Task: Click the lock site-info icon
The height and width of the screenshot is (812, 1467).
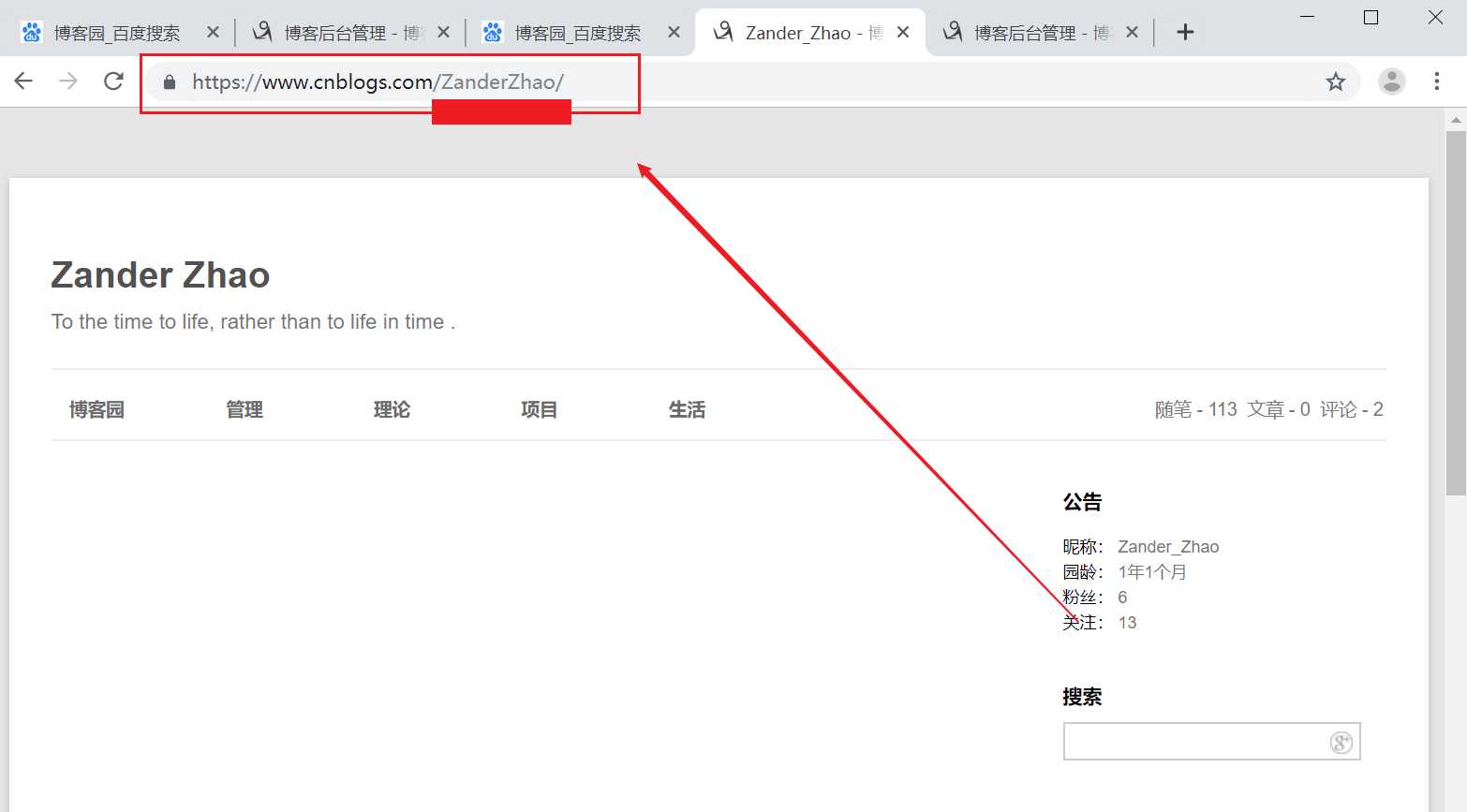Action: pyautogui.click(x=170, y=82)
